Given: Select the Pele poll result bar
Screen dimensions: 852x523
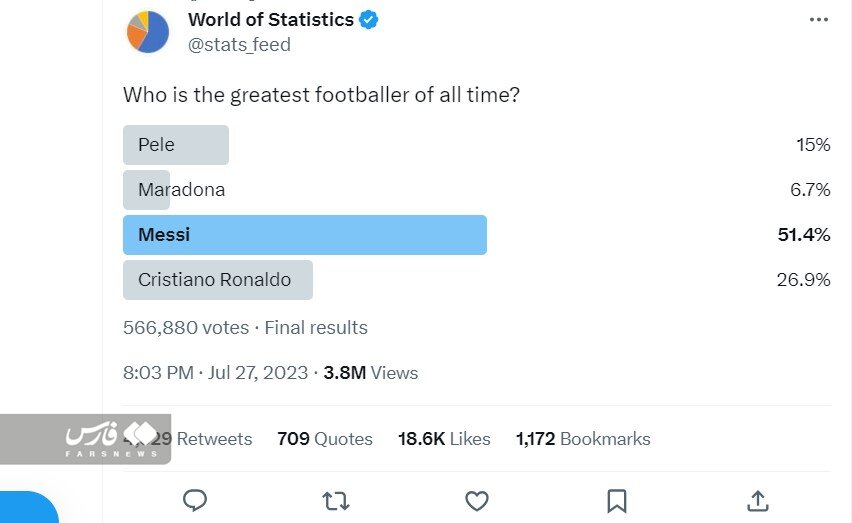Looking at the screenshot, I should click(x=176, y=145).
